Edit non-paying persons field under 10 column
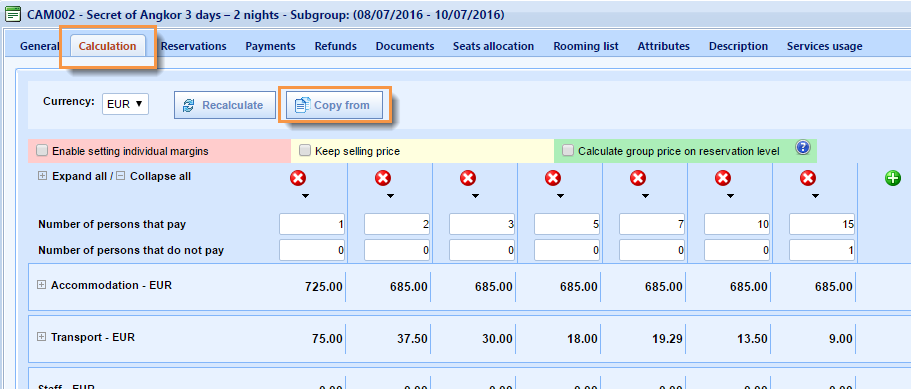 (737, 250)
